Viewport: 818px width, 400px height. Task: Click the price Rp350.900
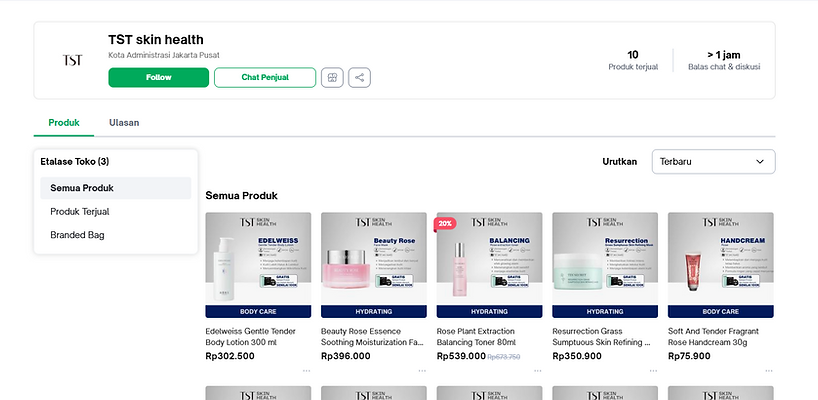[x=577, y=356]
